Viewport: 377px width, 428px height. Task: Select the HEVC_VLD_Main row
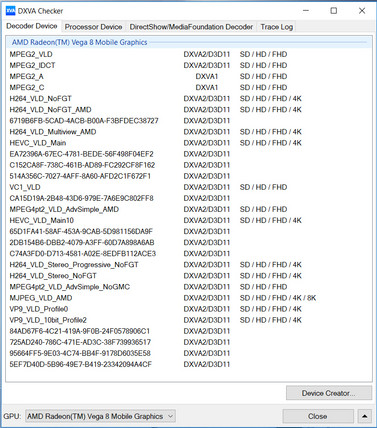pos(189,143)
